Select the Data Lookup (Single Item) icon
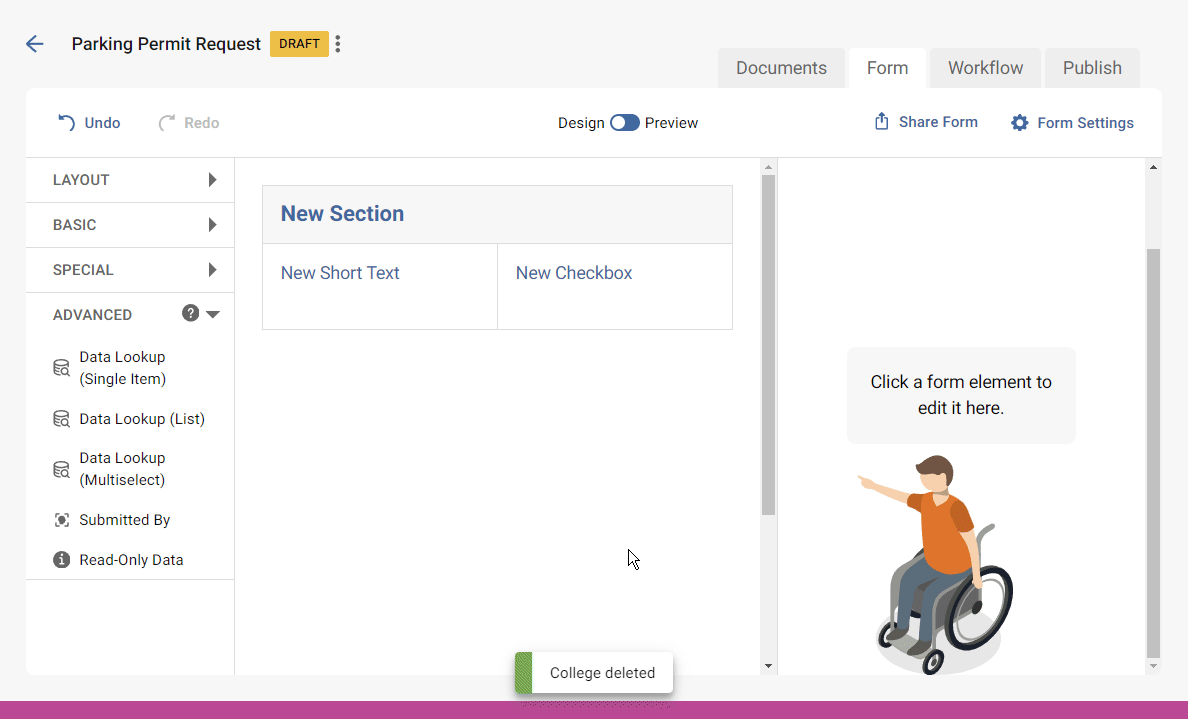Viewport: 1188px width, 719px height. click(60, 367)
